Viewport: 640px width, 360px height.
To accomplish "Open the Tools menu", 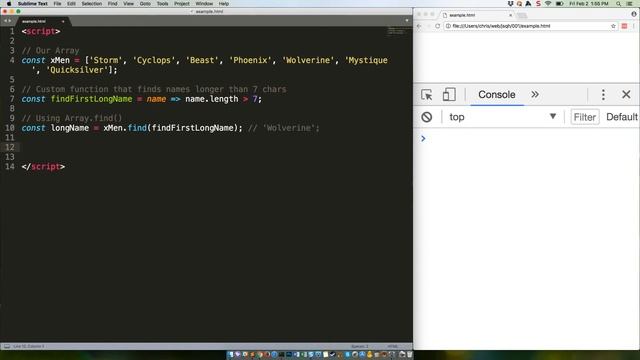I will [x=162, y=4].
